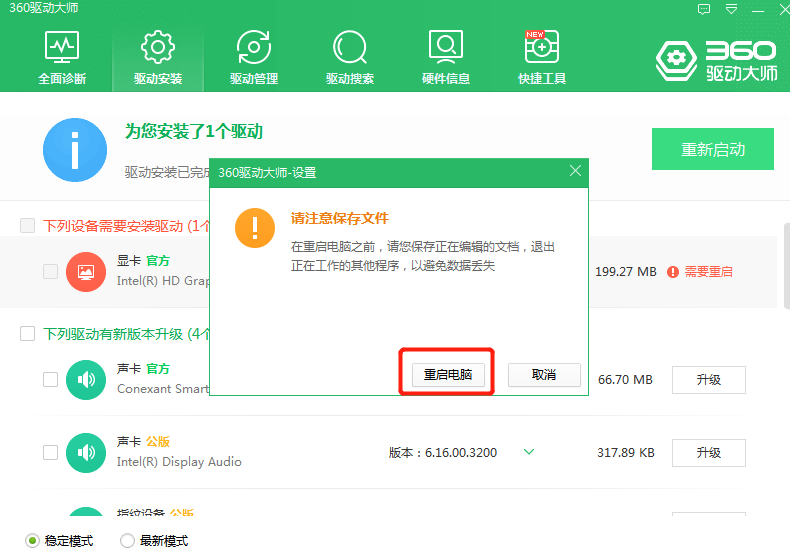
Task: Click the 请注意保存文件 heading
Action: (340, 219)
